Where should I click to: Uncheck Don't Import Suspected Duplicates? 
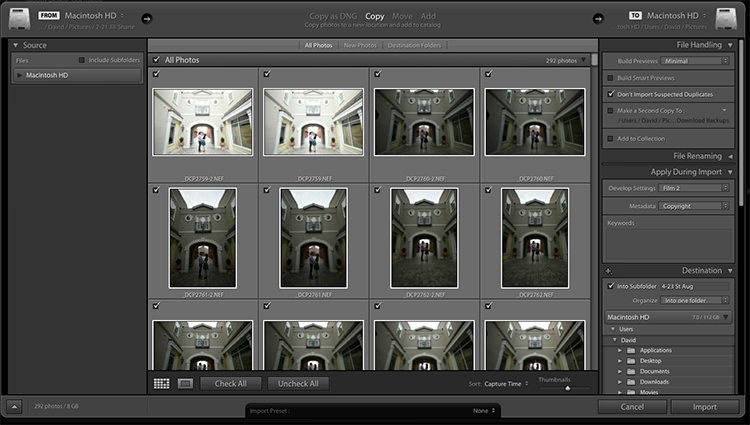pos(611,94)
